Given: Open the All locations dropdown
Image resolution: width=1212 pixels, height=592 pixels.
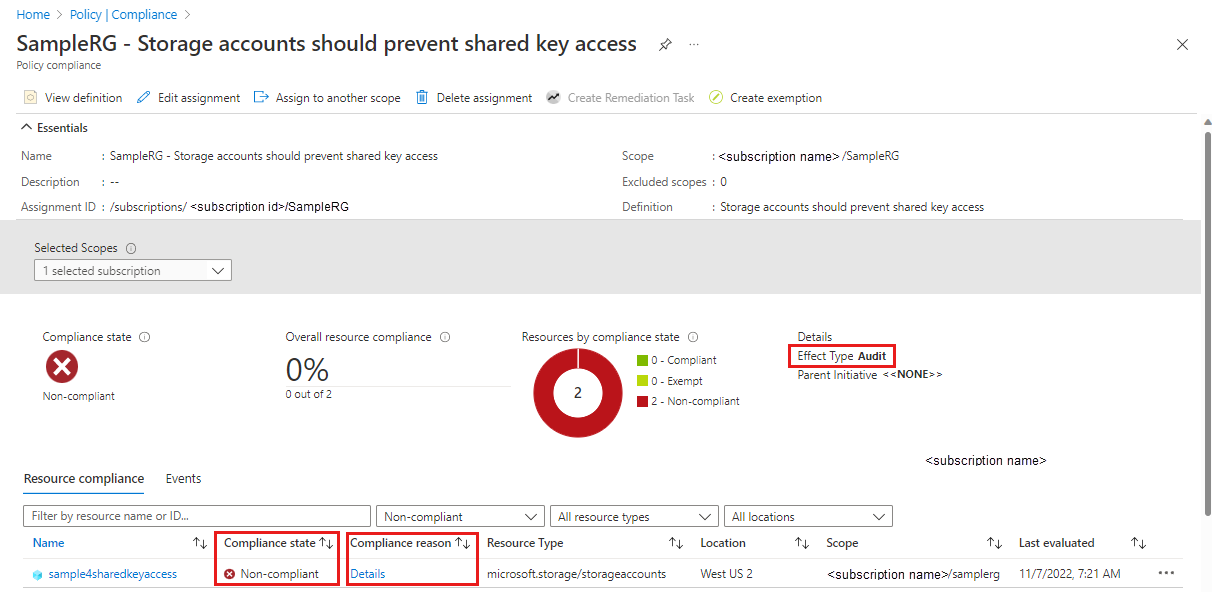Looking at the screenshot, I should 808,517.
